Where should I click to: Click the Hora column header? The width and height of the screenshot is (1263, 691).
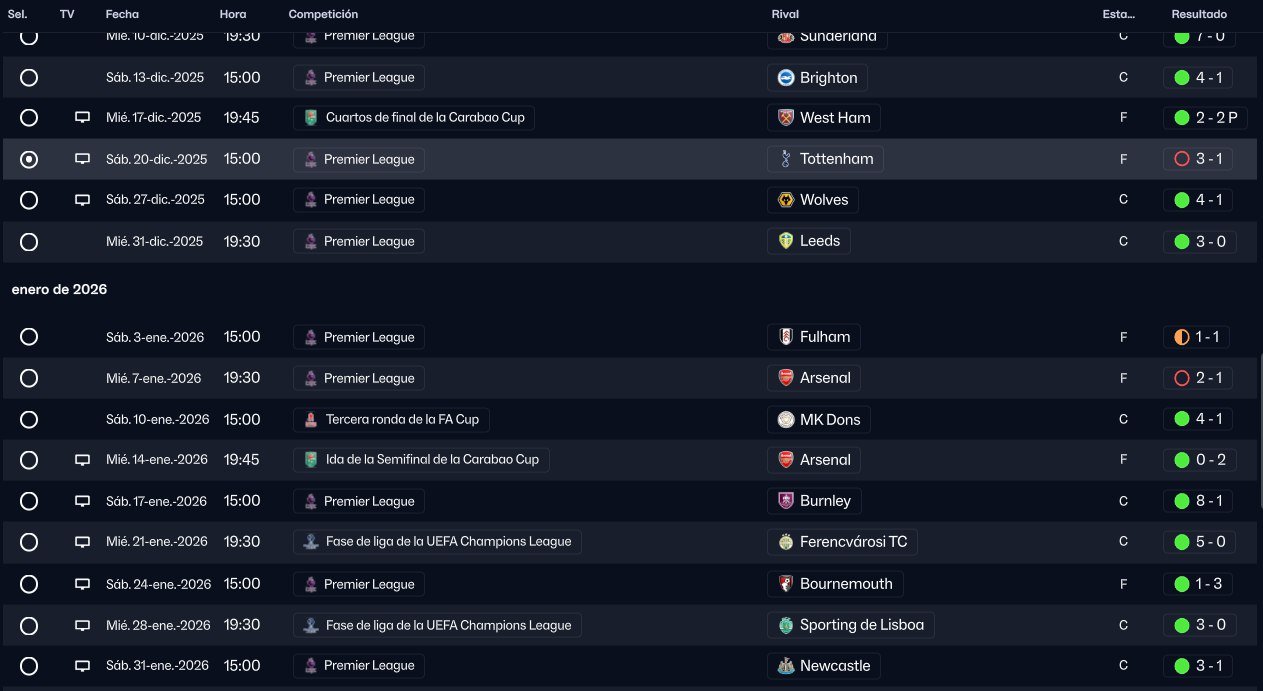pyautogui.click(x=232, y=15)
